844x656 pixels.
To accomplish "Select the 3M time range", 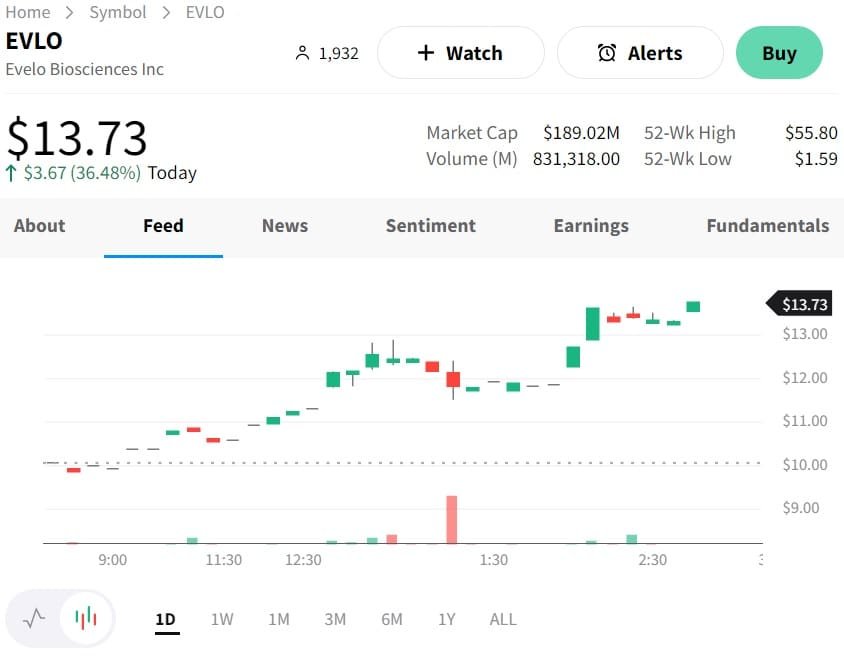I will point(335,619).
